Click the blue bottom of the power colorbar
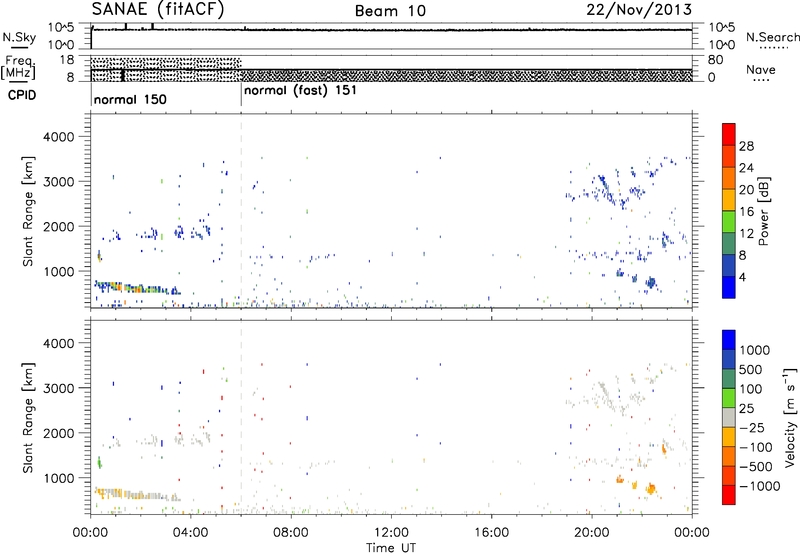 pyautogui.click(x=729, y=287)
